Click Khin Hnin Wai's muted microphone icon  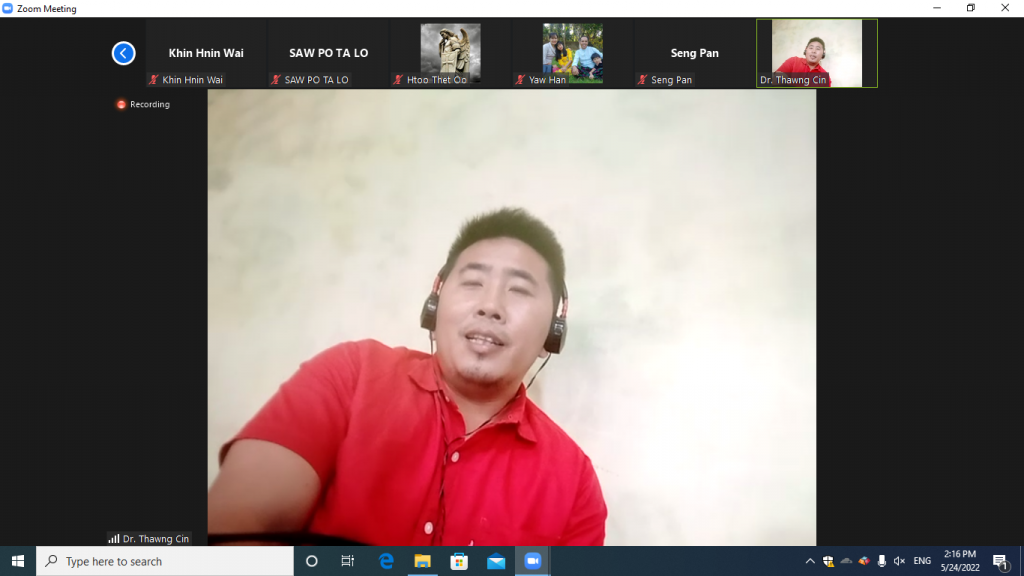click(x=153, y=80)
